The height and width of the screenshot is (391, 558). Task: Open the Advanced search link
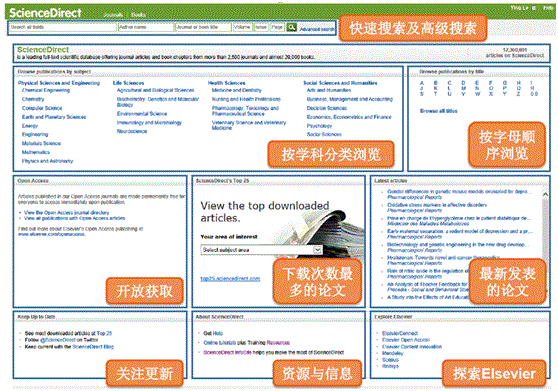317,29
